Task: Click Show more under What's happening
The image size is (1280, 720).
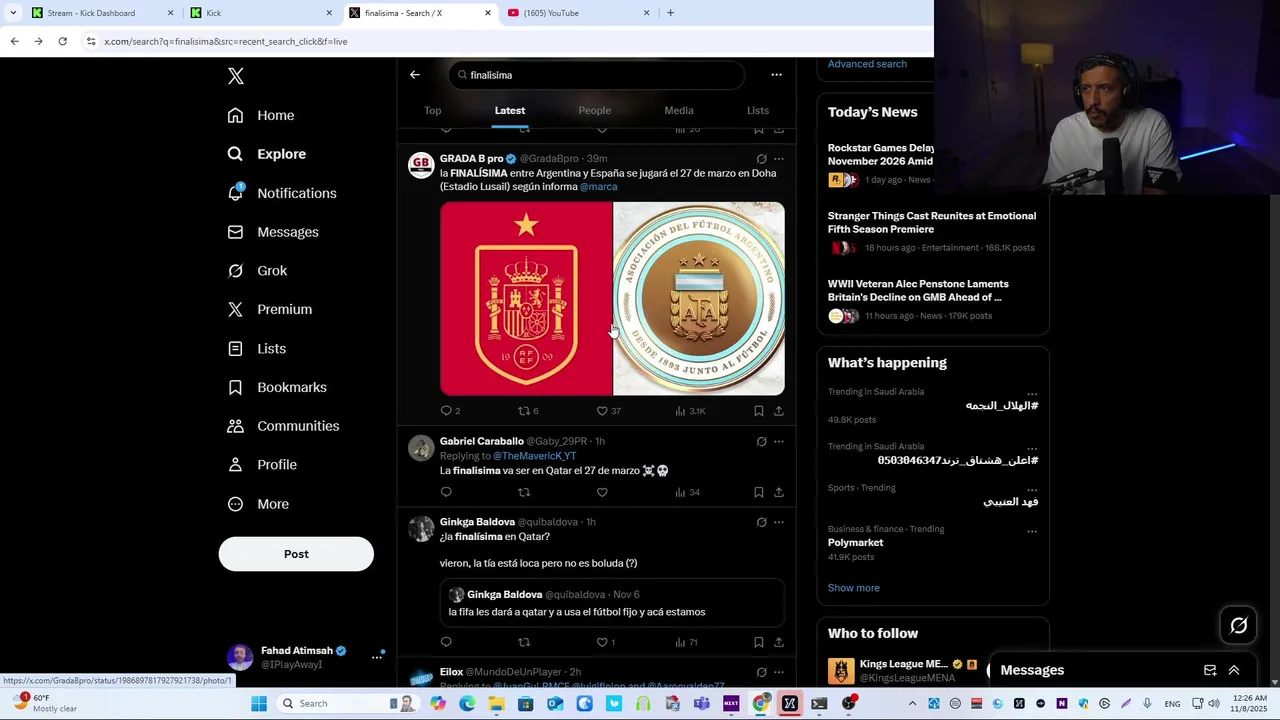Action: pyautogui.click(x=854, y=588)
